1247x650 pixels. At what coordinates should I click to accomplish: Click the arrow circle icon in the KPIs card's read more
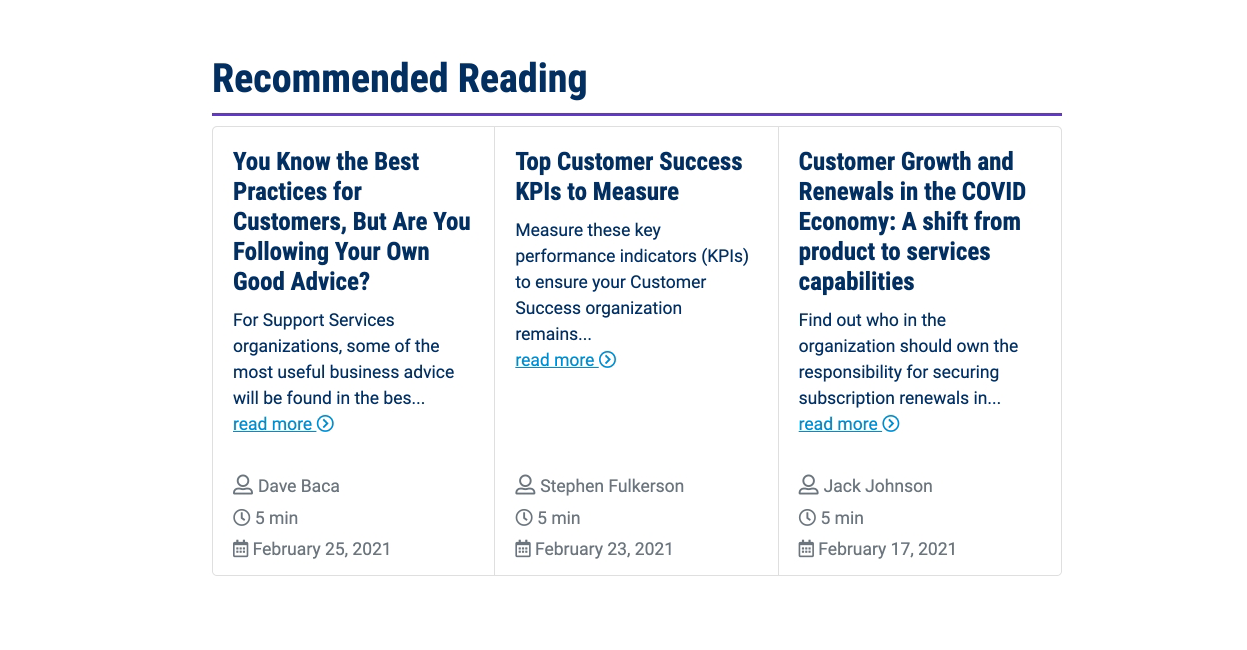(607, 359)
